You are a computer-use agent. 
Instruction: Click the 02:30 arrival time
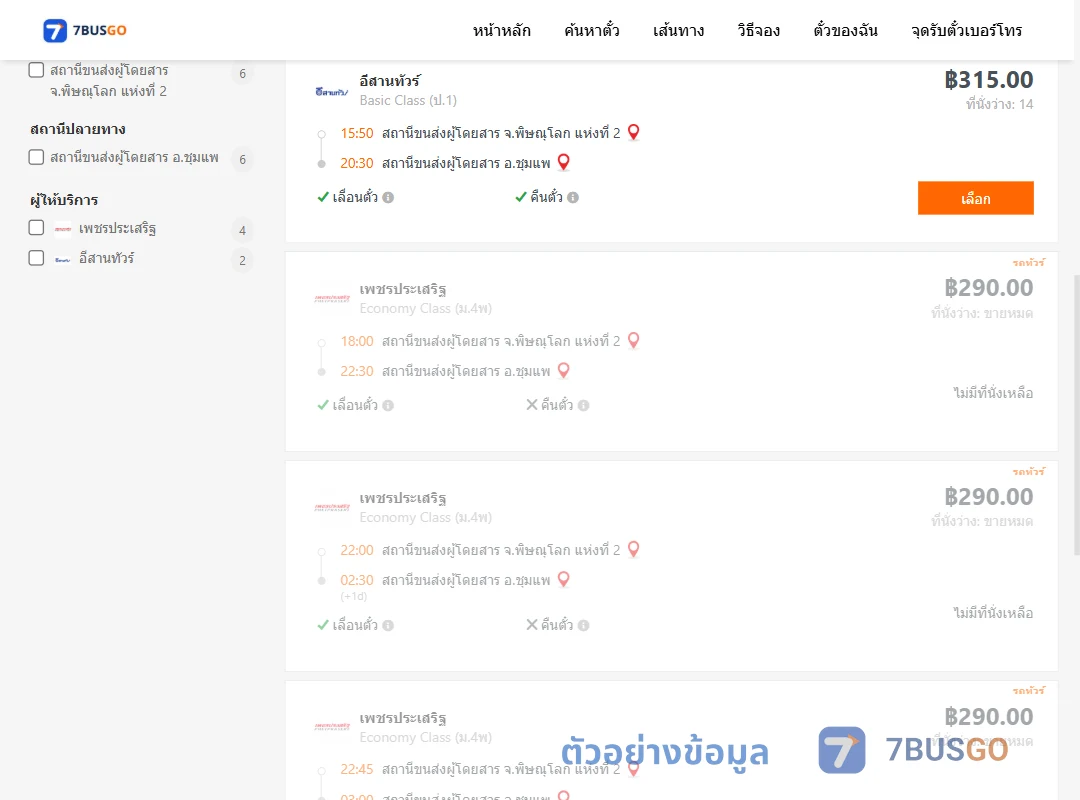coord(357,580)
